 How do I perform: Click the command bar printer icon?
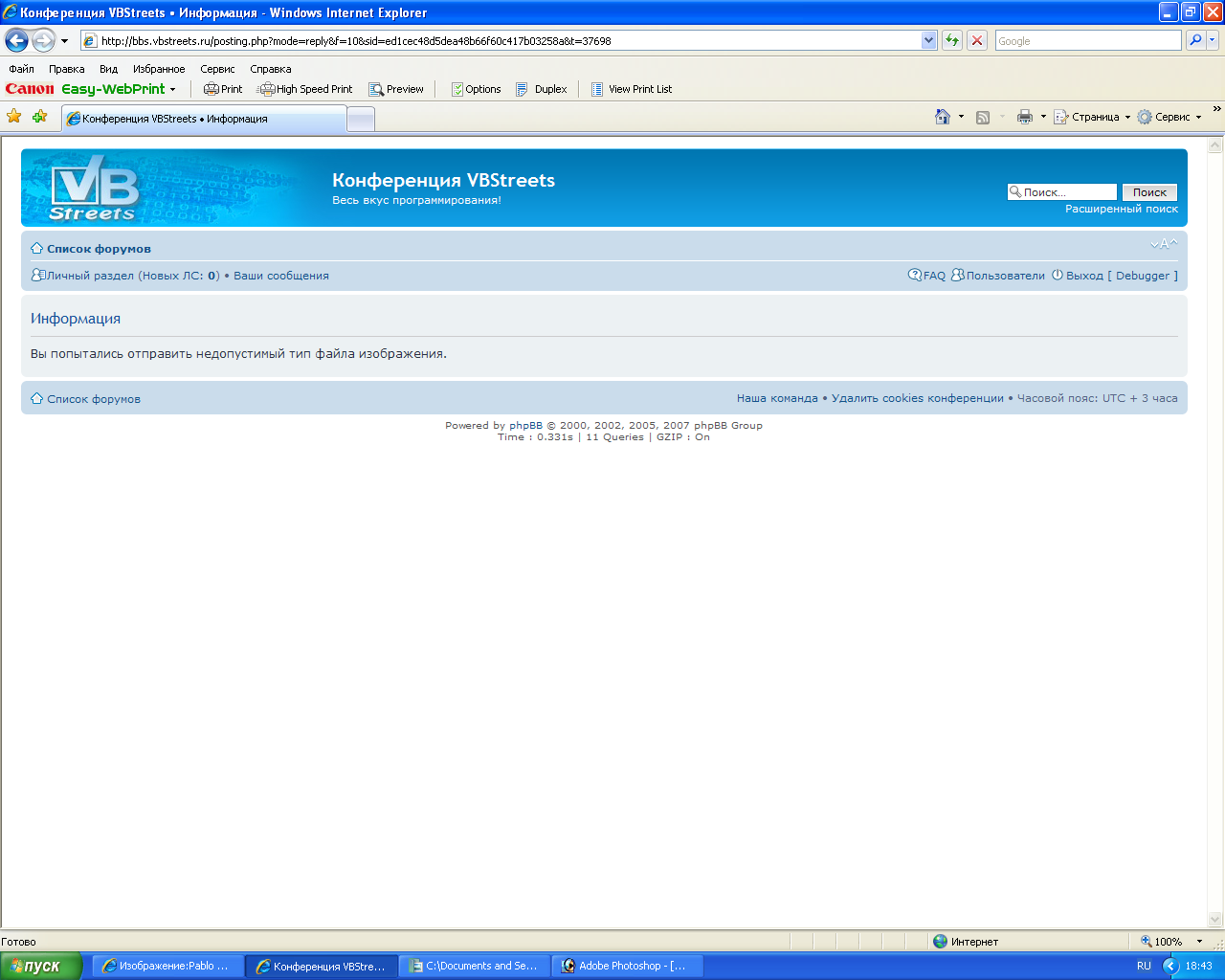pos(1025,117)
